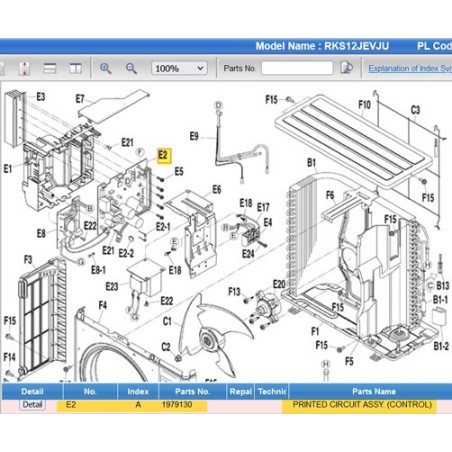Select the index A cell
452x452 pixels.
pos(138,405)
